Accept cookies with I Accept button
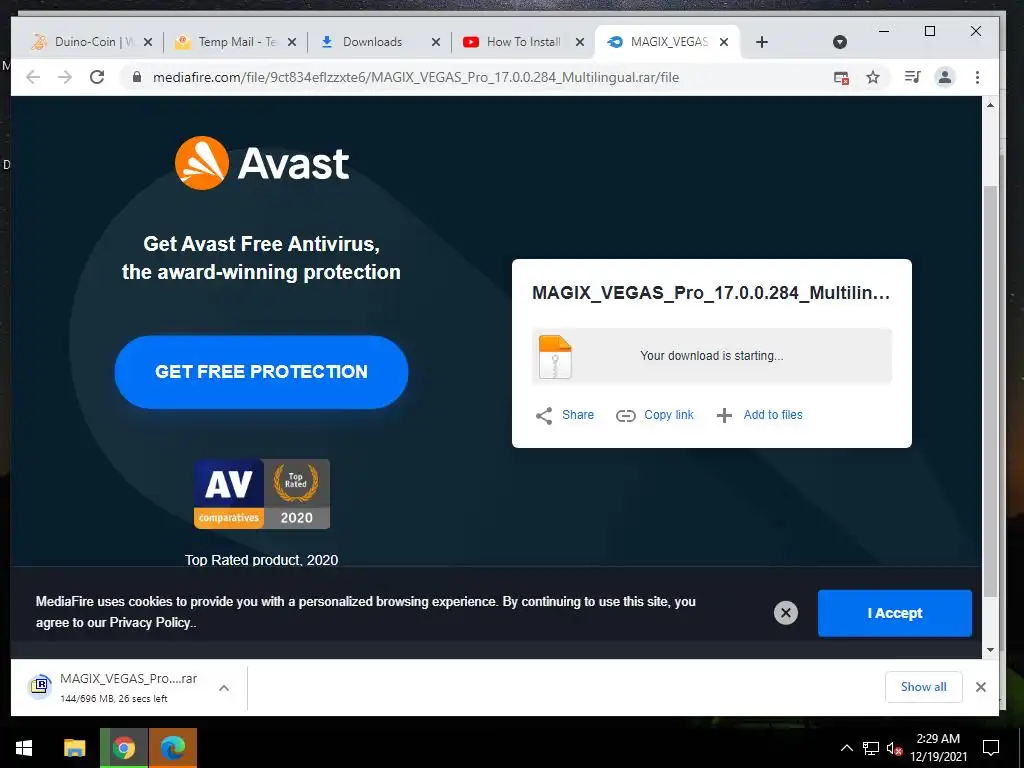 [x=895, y=613]
